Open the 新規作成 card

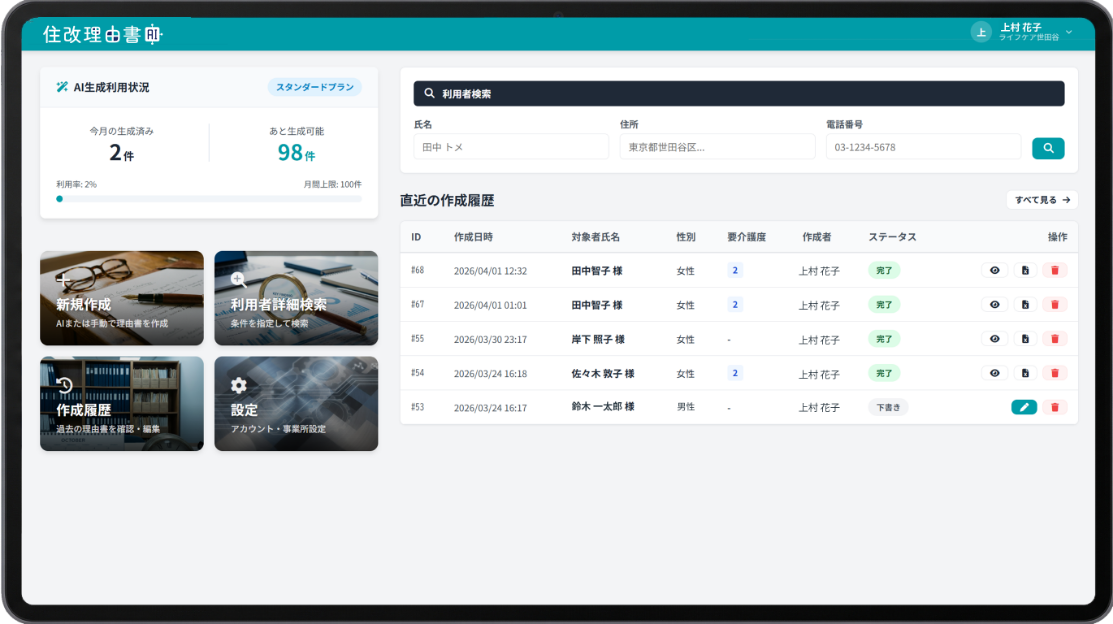tap(122, 298)
